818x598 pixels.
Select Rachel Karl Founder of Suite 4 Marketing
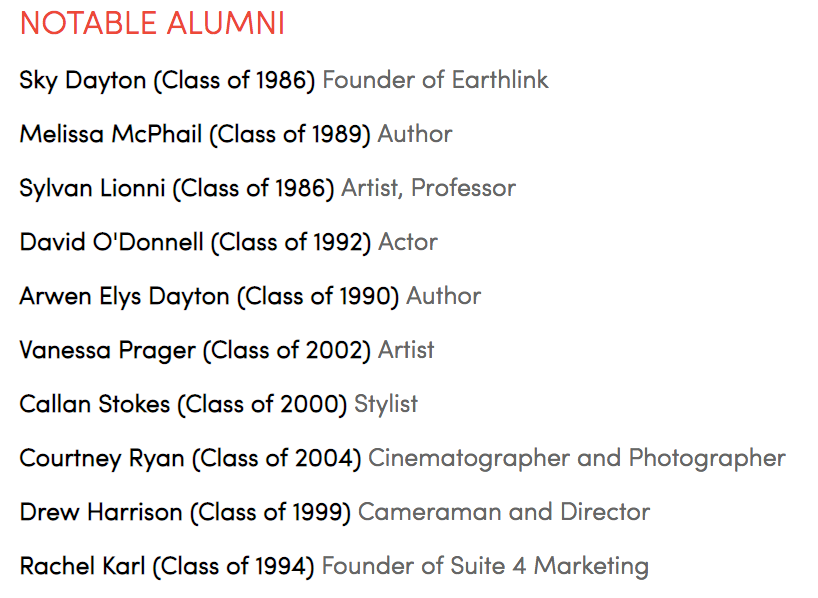click(x=334, y=567)
